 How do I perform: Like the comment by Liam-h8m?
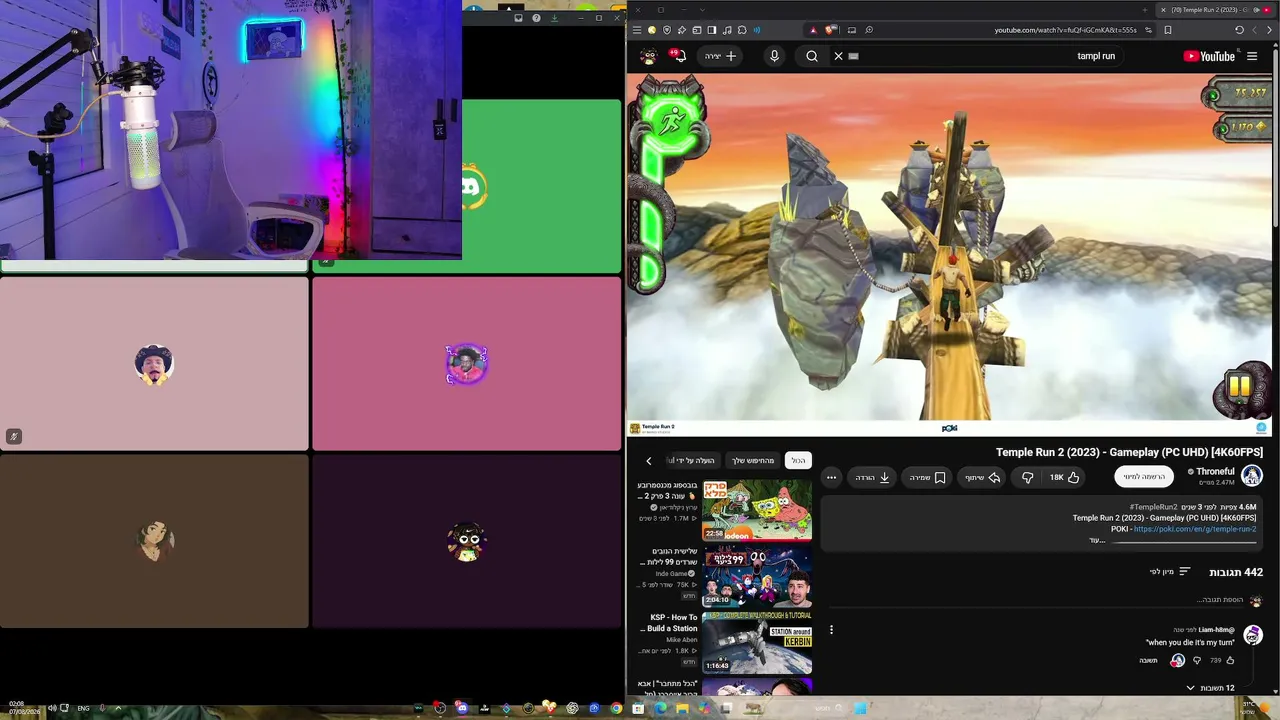coord(1230,660)
